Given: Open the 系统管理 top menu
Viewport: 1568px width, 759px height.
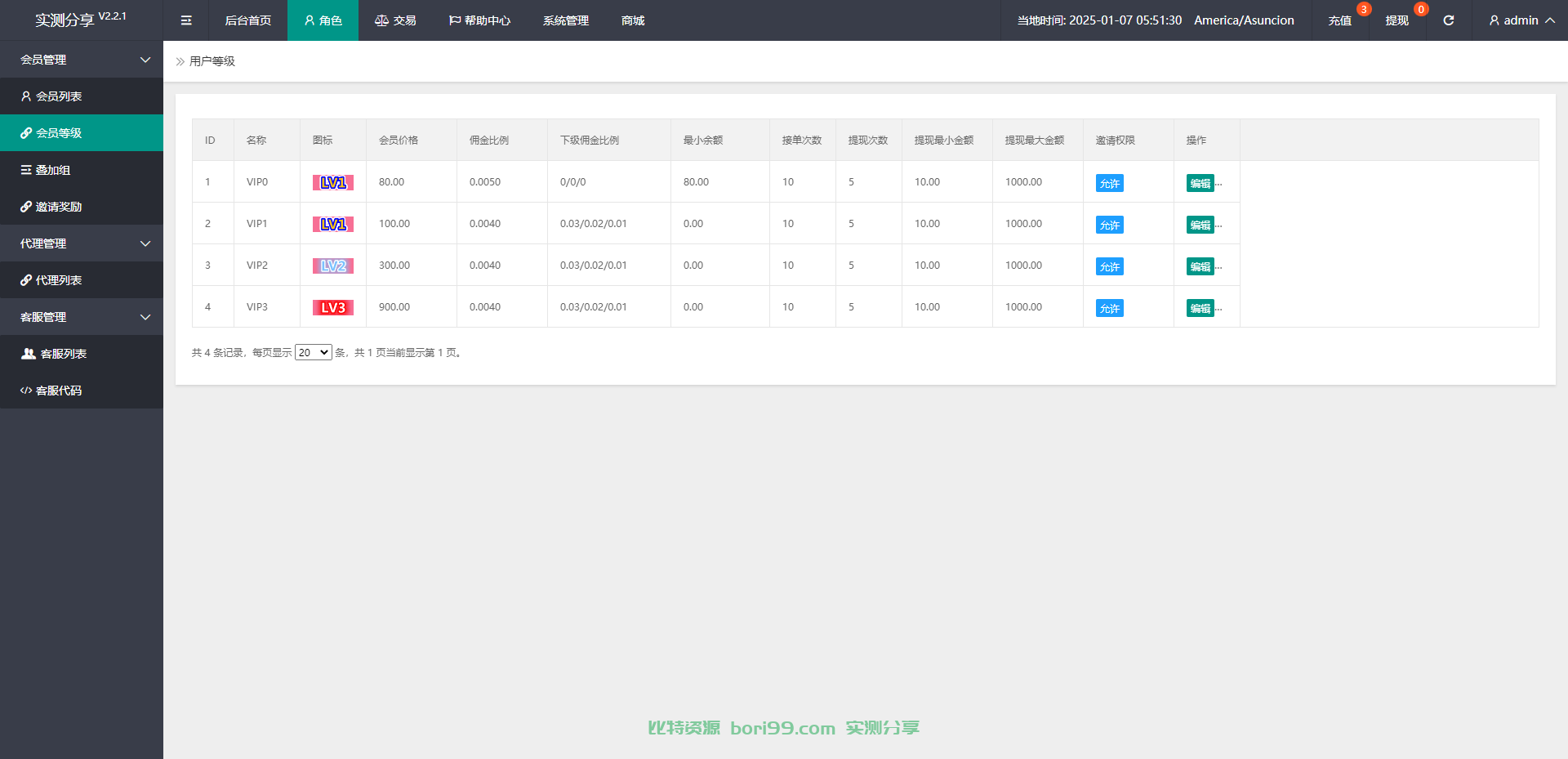Looking at the screenshot, I should tap(566, 20).
